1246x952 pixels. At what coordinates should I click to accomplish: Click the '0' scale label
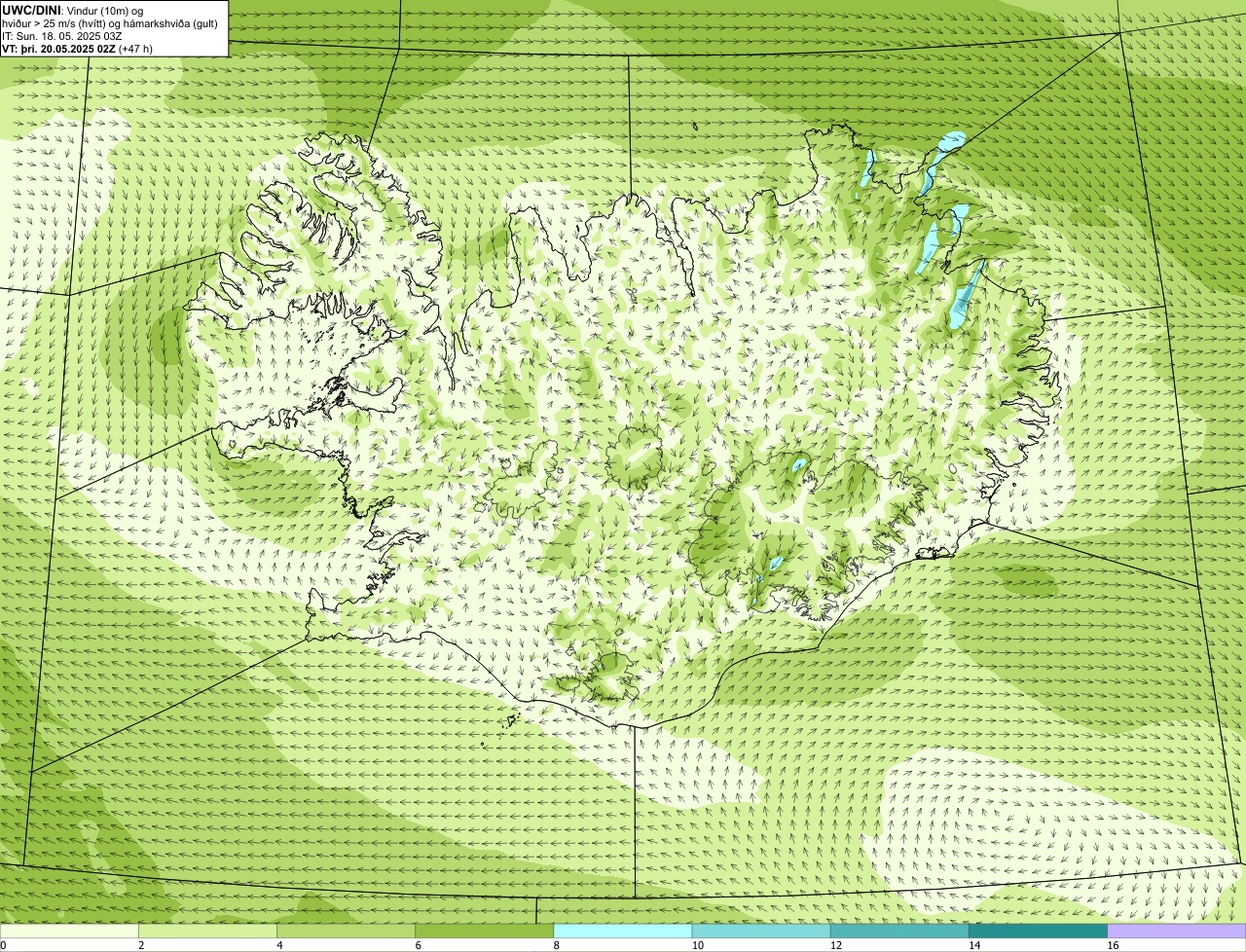[3, 945]
